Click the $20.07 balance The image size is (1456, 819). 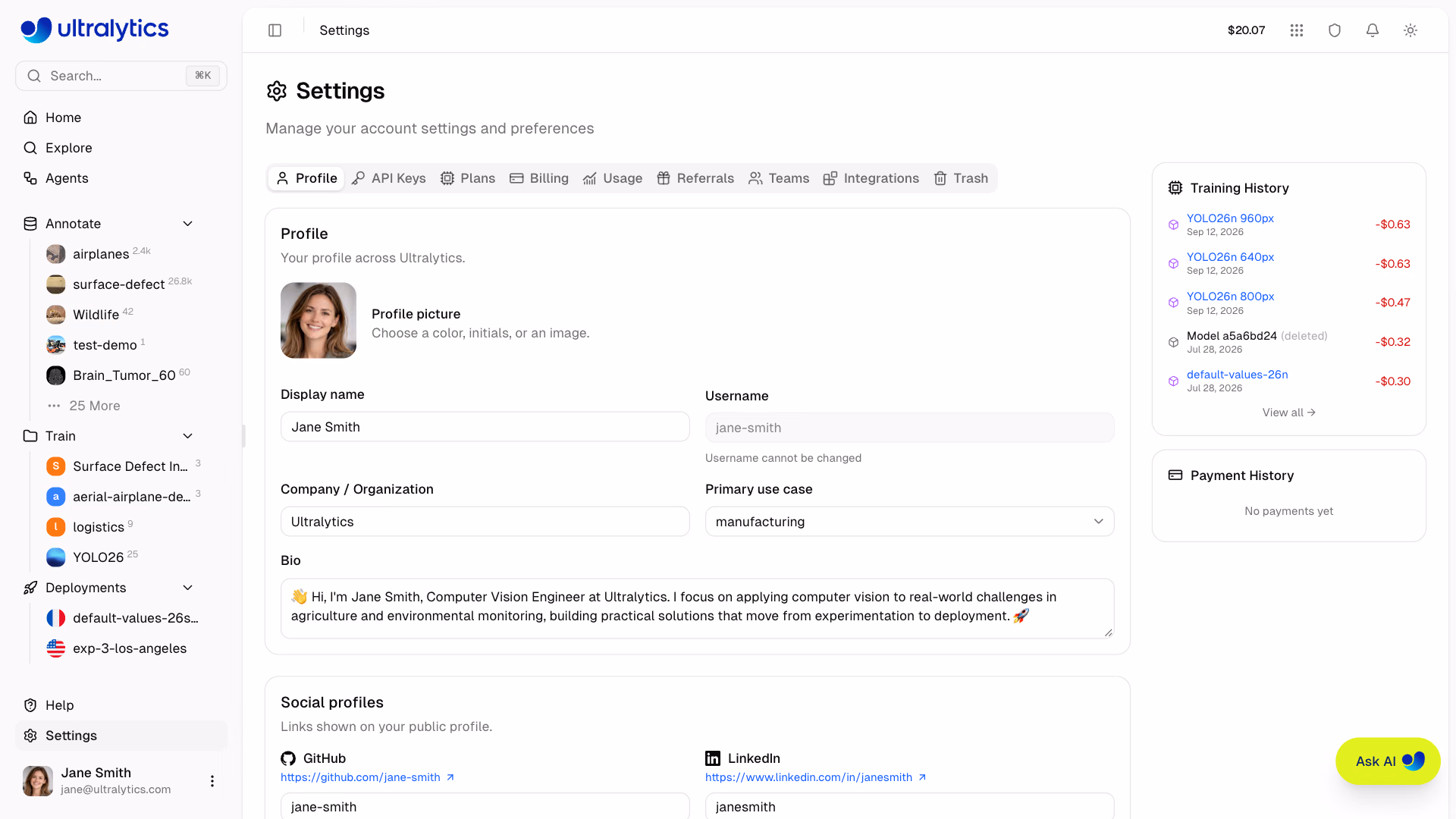[x=1246, y=30]
